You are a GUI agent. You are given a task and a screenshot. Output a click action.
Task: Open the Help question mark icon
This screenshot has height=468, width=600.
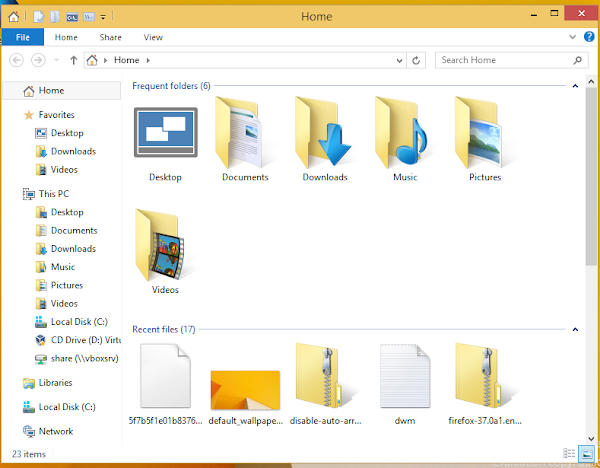tap(589, 37)
